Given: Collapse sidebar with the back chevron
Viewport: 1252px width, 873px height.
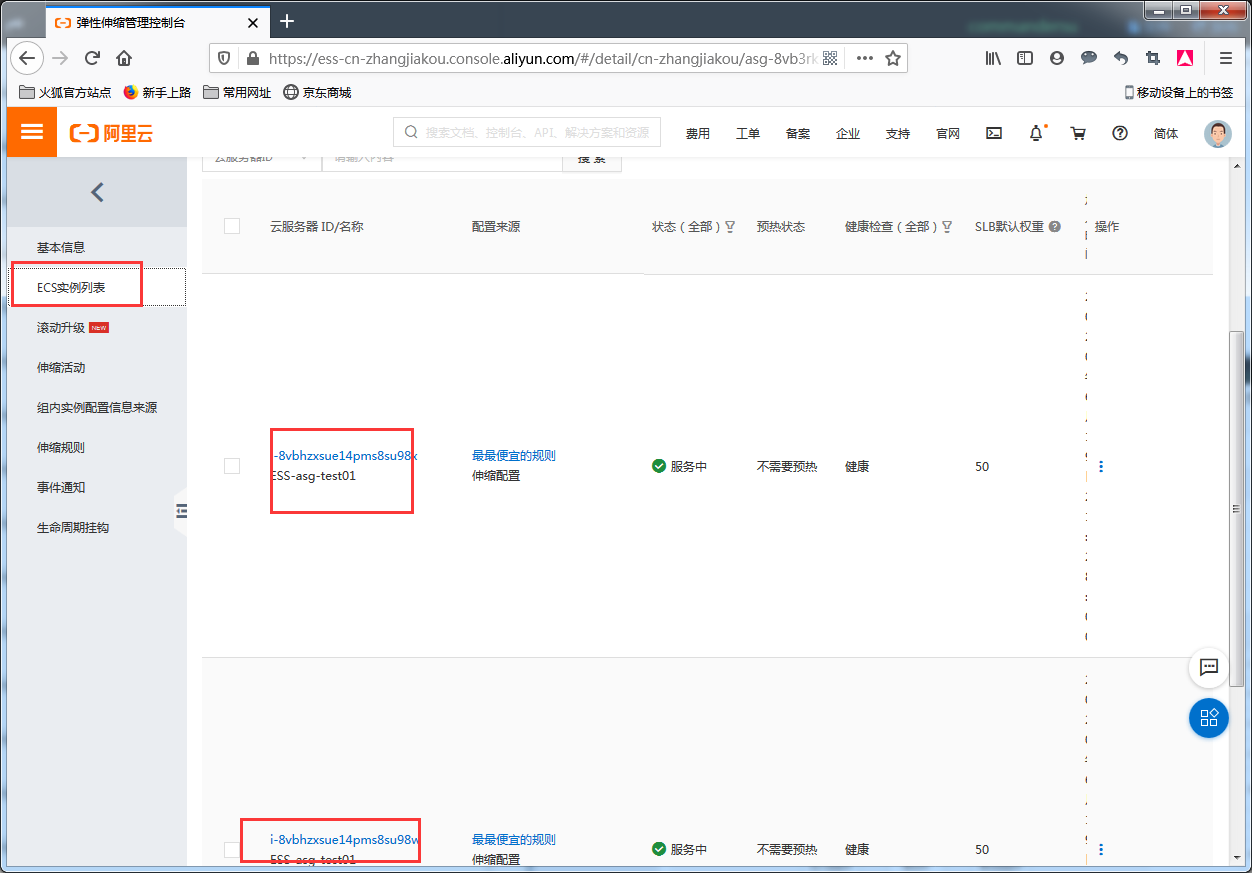Looking at the screenshot, I should [x=97, y=192].
